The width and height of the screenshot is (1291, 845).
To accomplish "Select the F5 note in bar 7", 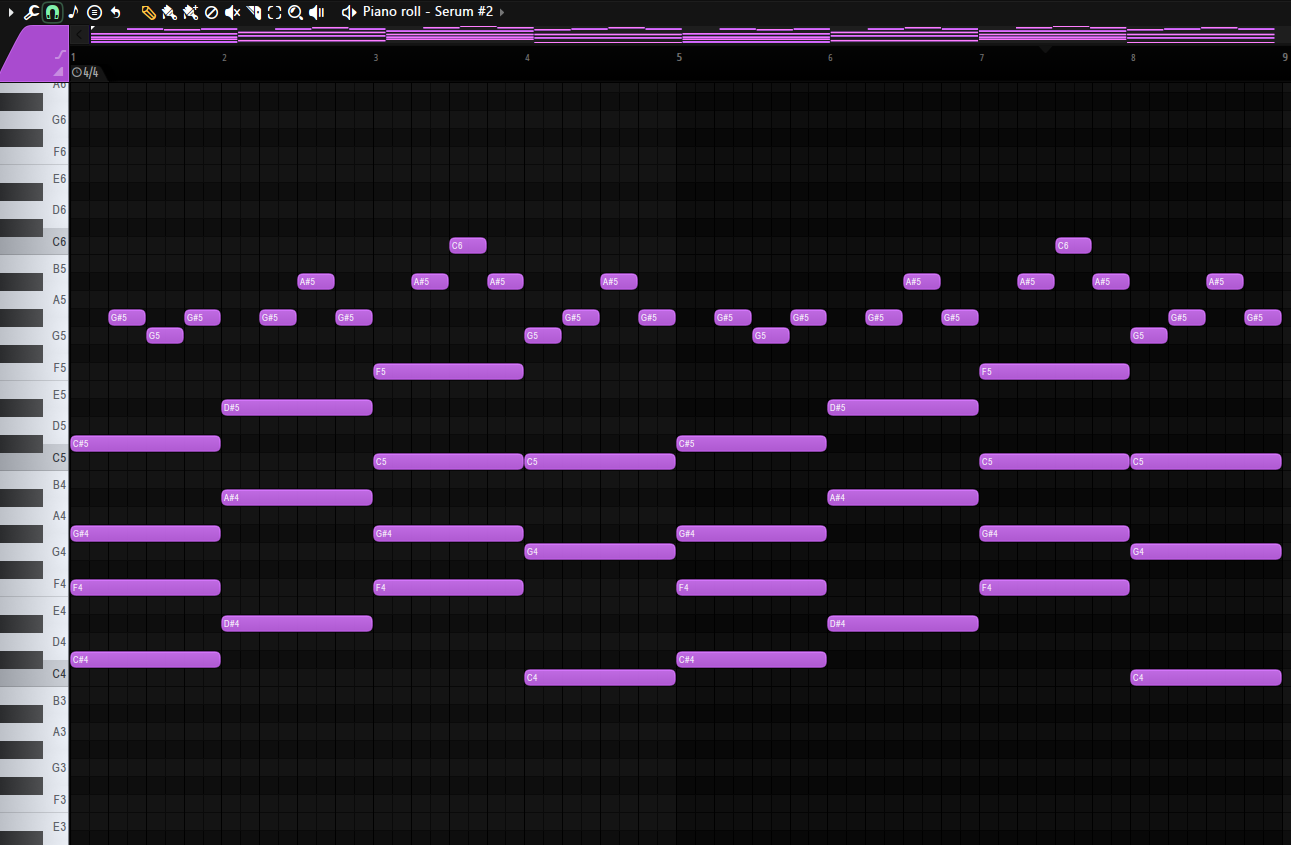I will click(1054, 371).
